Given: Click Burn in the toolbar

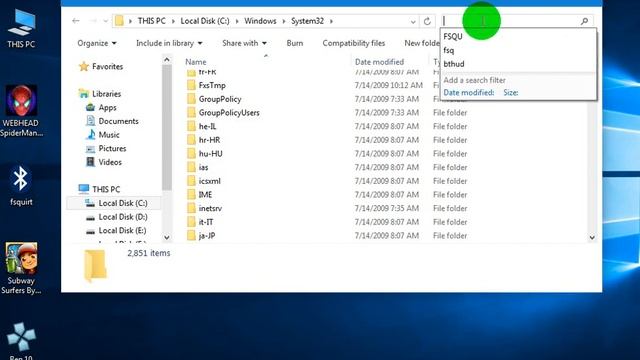Looking at the screenshot, I should click(295, 43).
